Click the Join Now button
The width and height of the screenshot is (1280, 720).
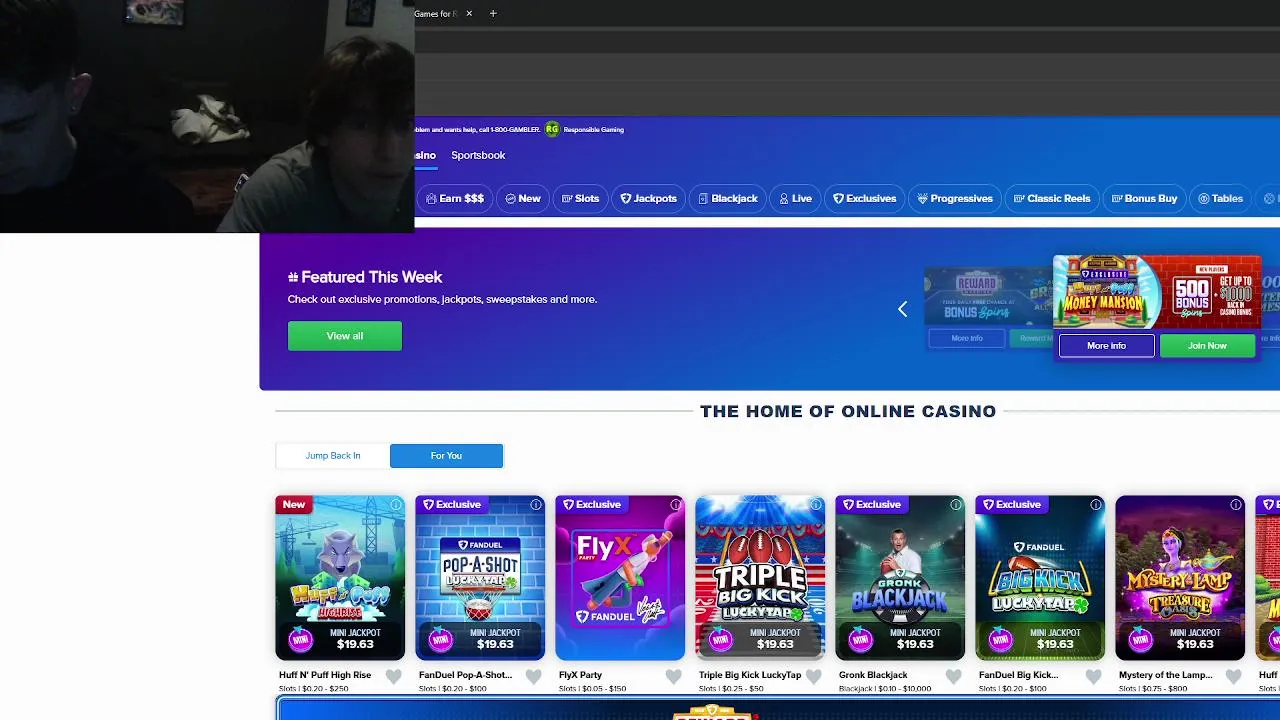coord(1207,346)
